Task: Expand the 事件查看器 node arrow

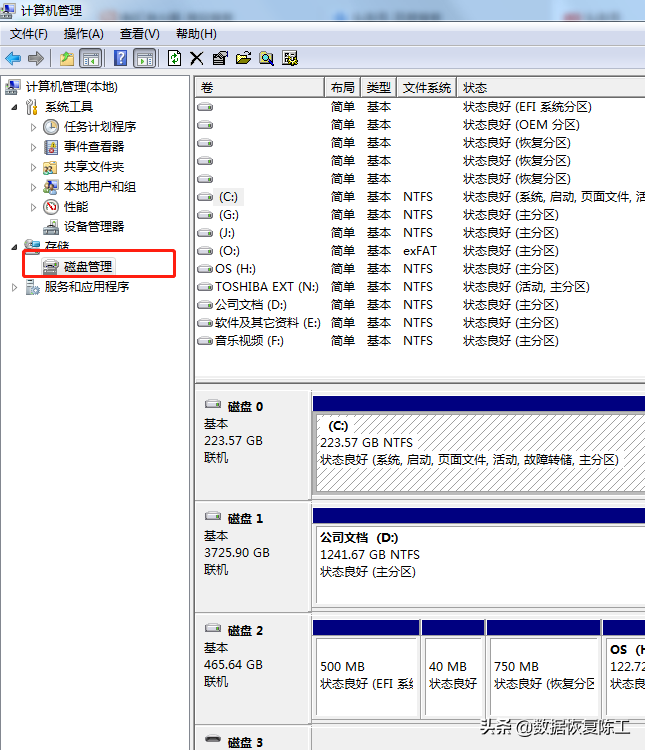Action: pyautogui.click(x=33, y=147)
